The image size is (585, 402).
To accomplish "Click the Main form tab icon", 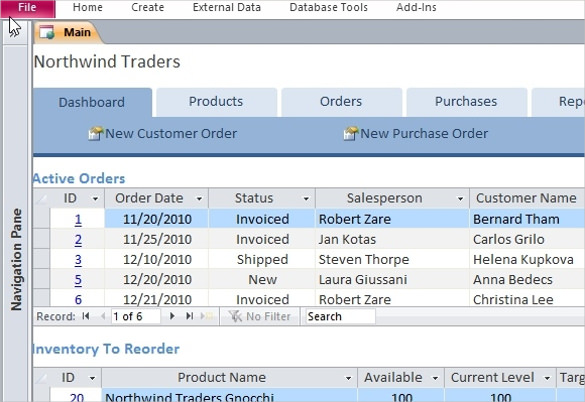I will click(x=47, y=32).
